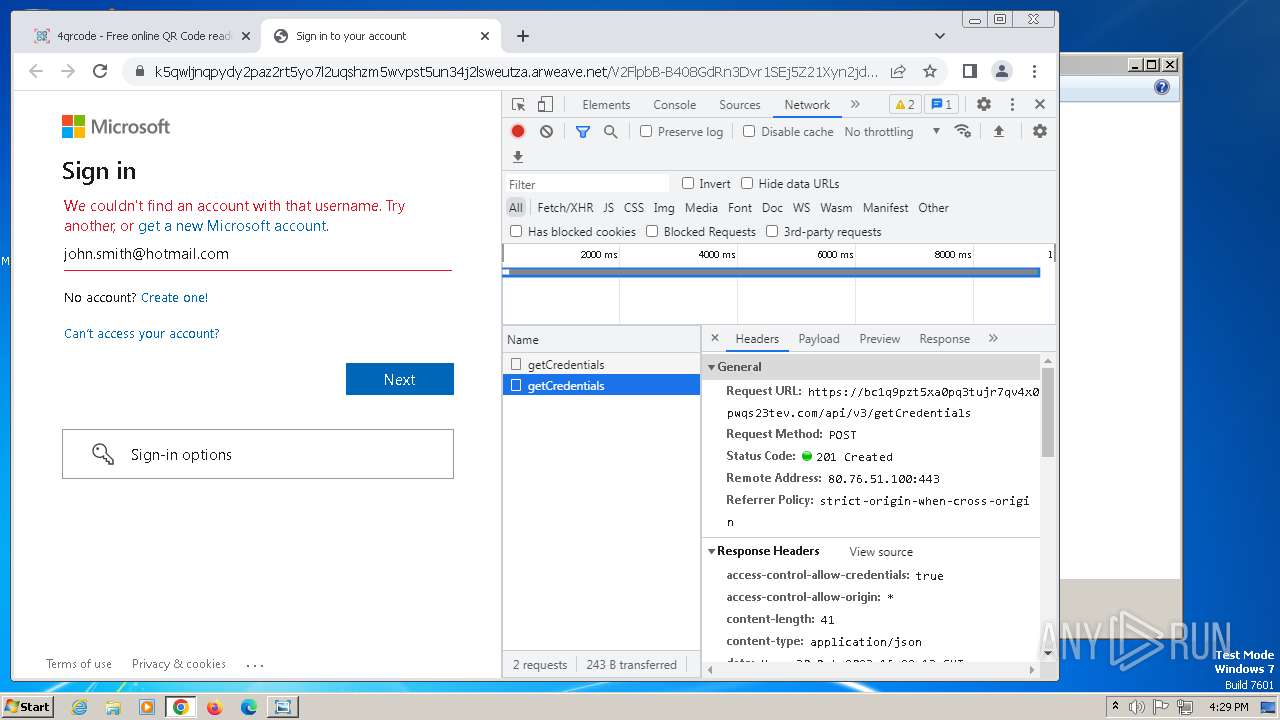Expand more DevTools panels chevron
Viewport: 1280px width, 720px height.
(x=855, y=104)
